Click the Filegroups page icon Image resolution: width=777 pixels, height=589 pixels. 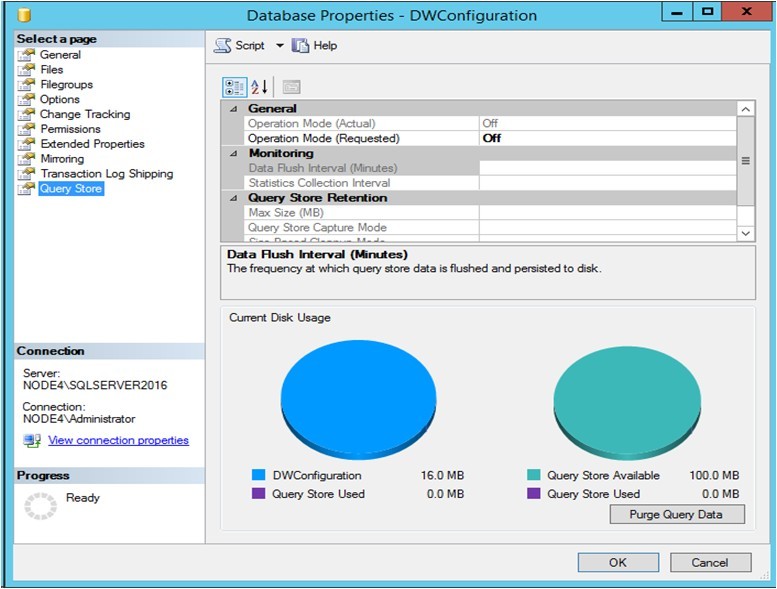[x=27, y=85]
